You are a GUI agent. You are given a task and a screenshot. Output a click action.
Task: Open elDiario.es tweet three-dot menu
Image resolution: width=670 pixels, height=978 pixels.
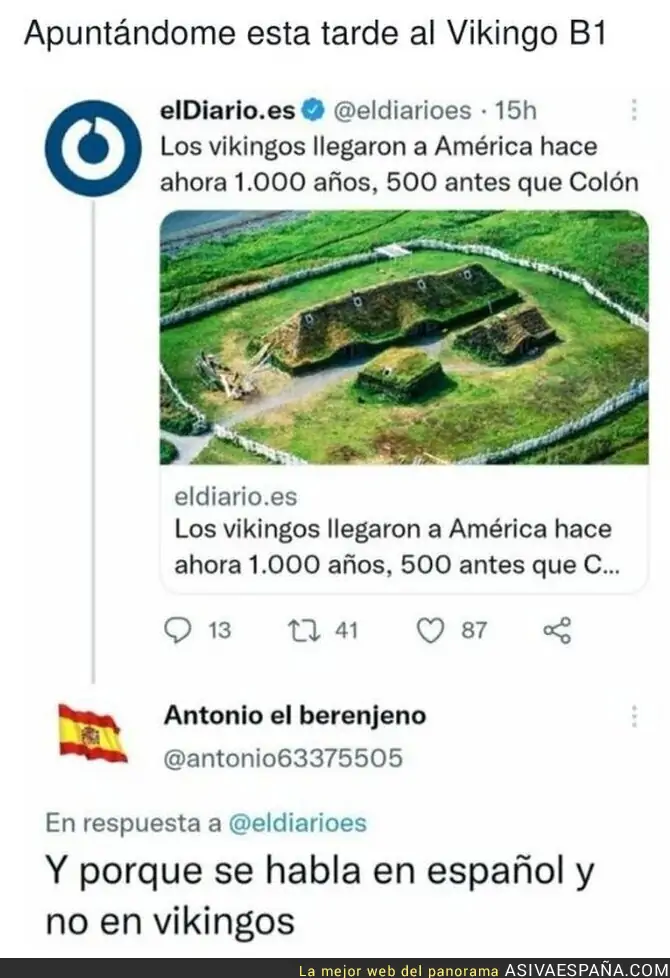click(x=634, y=110)
